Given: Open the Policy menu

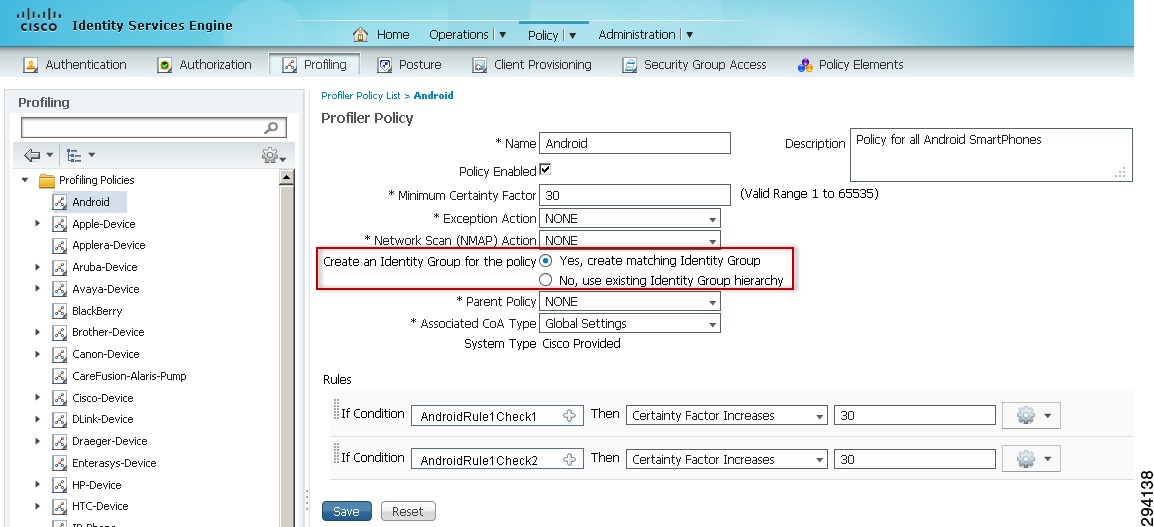Looking at the screenshot, I should (x=552, y=35).
